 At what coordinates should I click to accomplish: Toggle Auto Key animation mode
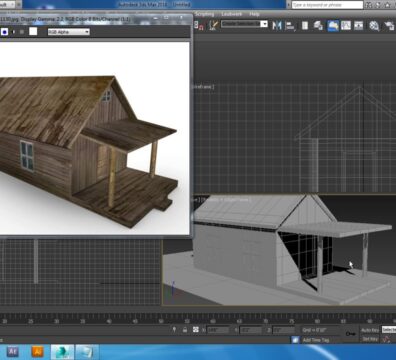click(x=370, y=330)
